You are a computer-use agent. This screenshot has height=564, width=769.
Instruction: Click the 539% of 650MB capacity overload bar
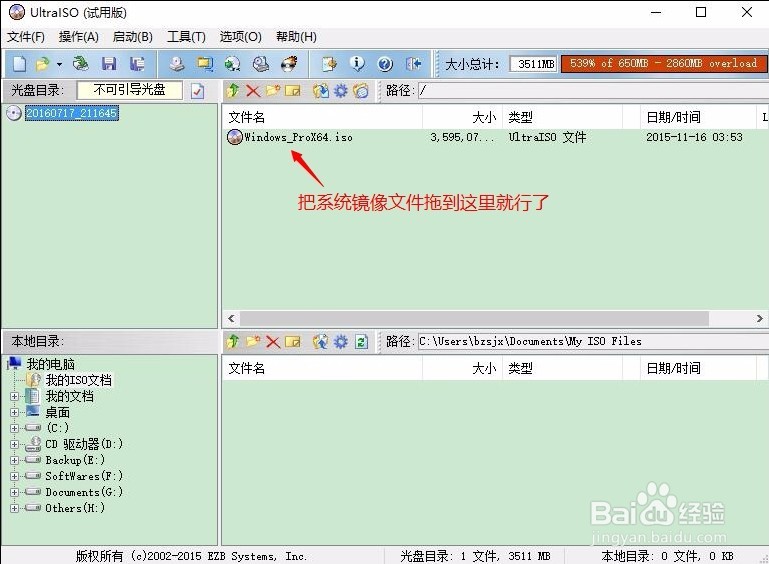click(x=664, y=64)
